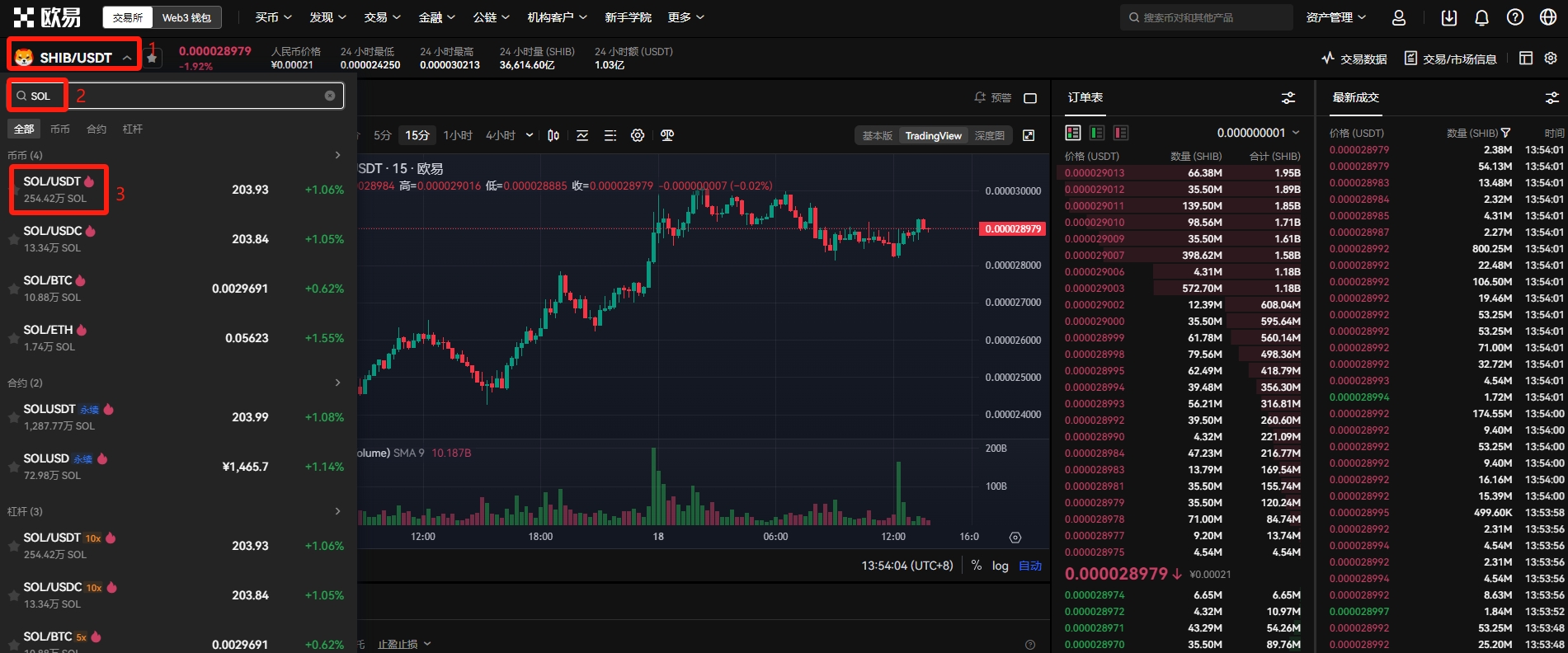Screen dimensions: 1568x653
Task: Open 交易/市场信息 market info
Action: (1450, 59)
